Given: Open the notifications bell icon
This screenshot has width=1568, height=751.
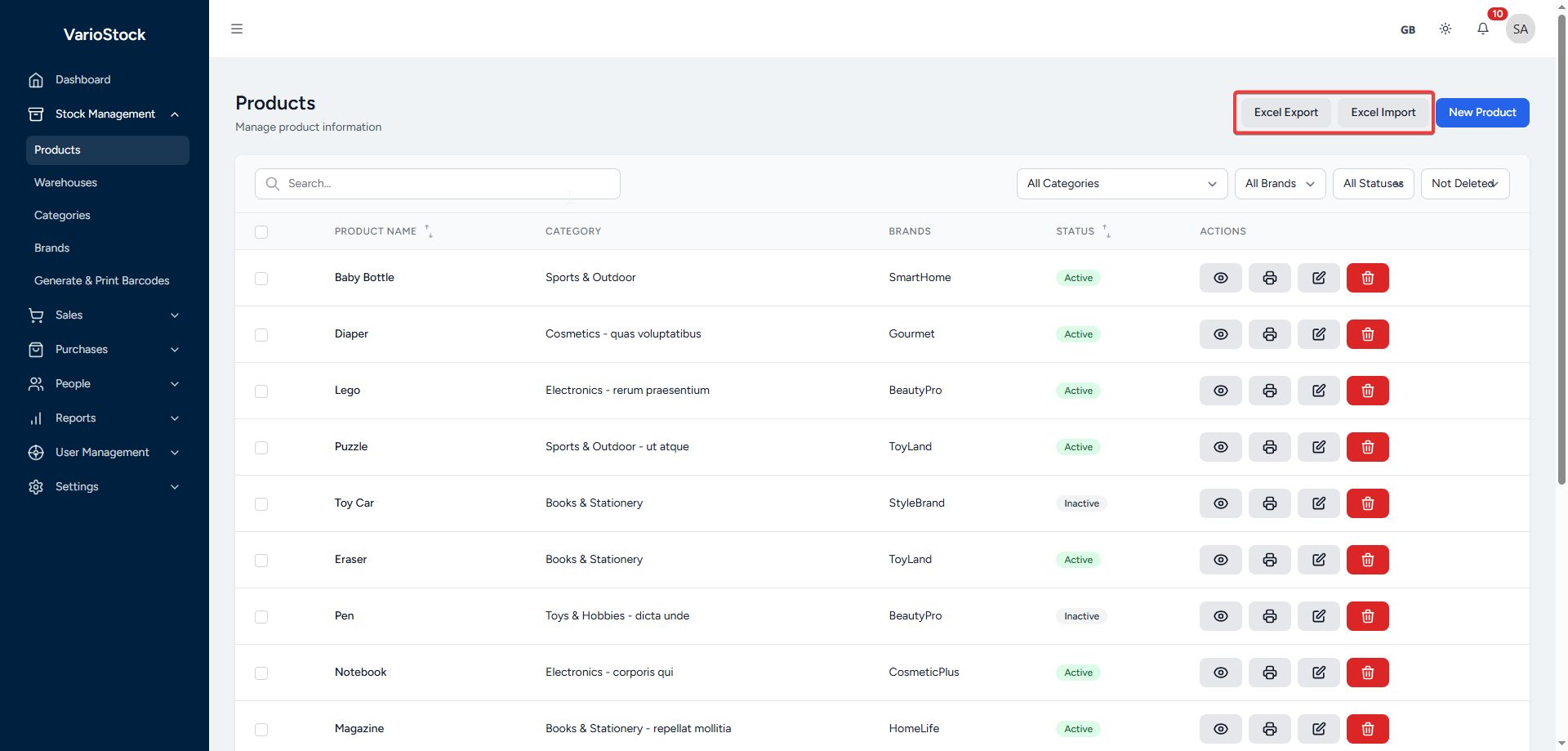Looking at the screenshot, I should point(1482,29).
